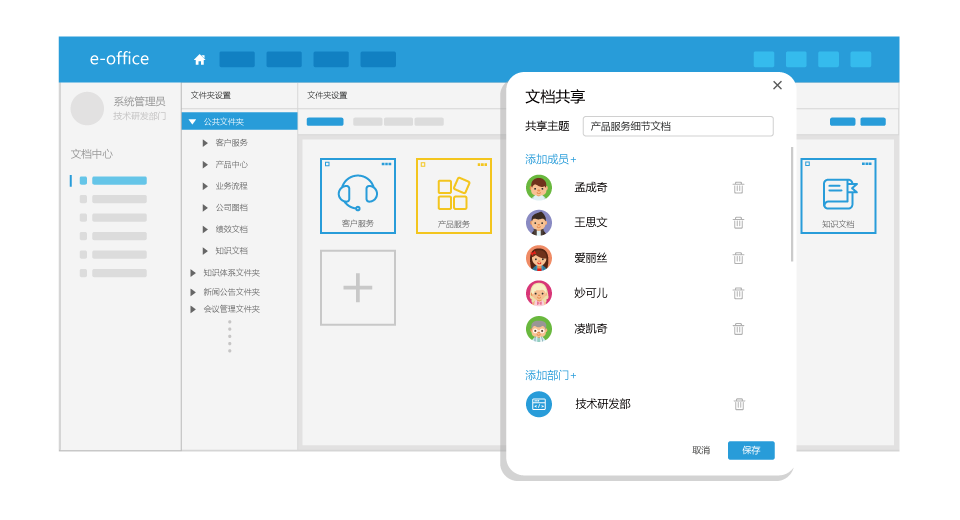Go to the home icon in header
Screen dimensions: 960x520
coord(200,59)
